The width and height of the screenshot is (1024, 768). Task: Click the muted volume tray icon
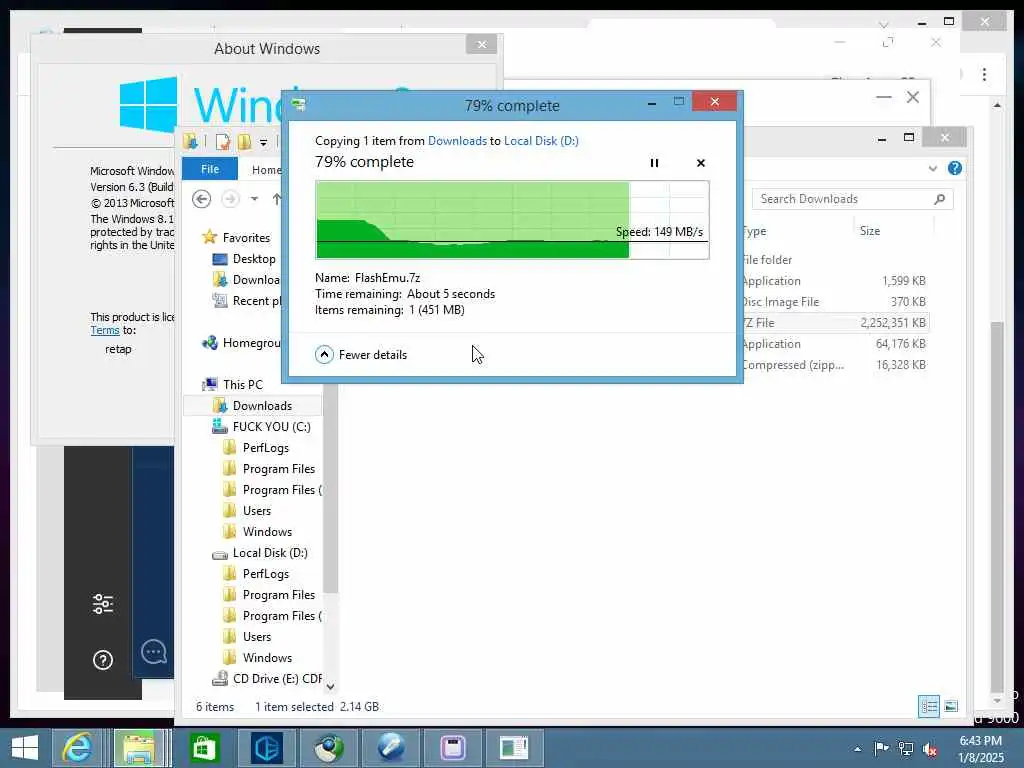(929, 749)
